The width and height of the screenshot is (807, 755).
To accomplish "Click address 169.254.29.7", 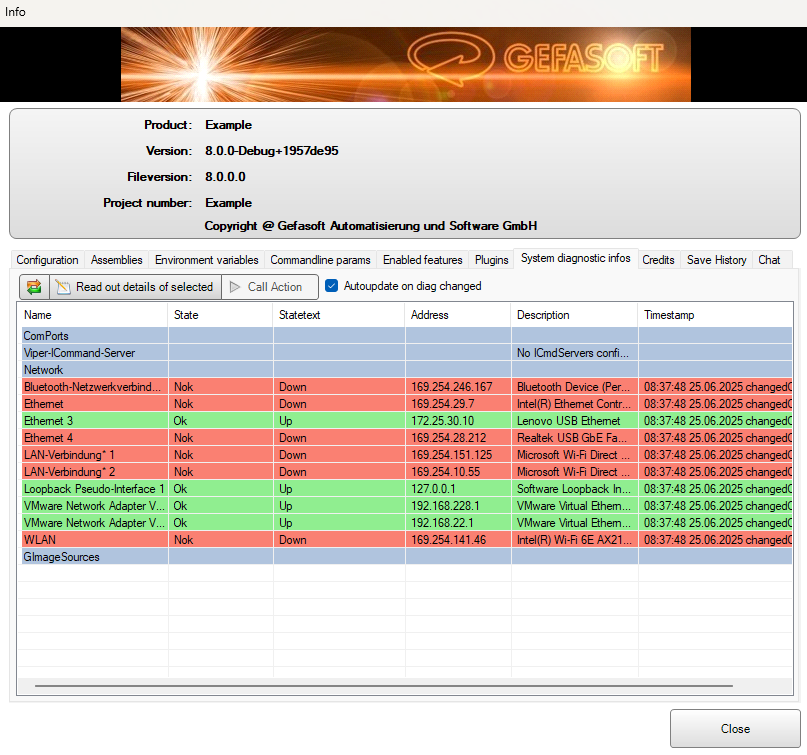I will pyautogui.click(x=443, y=403).
